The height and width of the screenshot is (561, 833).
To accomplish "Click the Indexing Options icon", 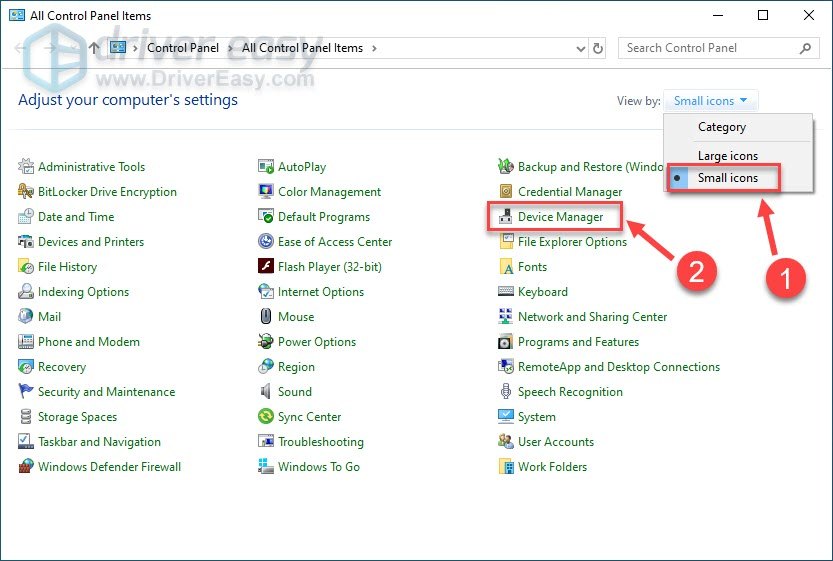I will [x=26, y=291].
